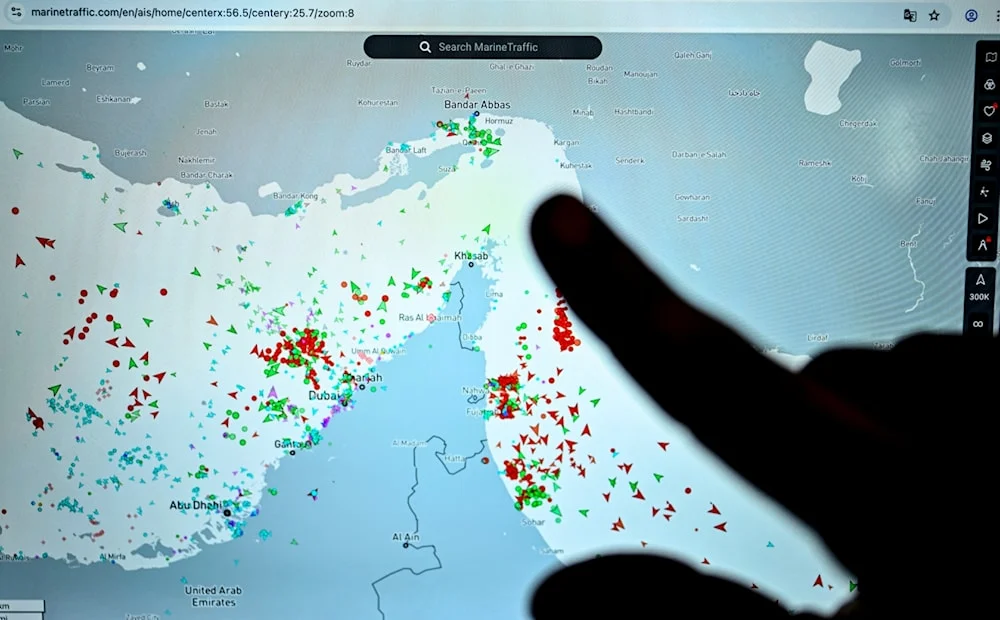The width and height of the screenshot is (1000, 620).
Task: Toggle the infinity symbol button
Action: pos(979,323)
